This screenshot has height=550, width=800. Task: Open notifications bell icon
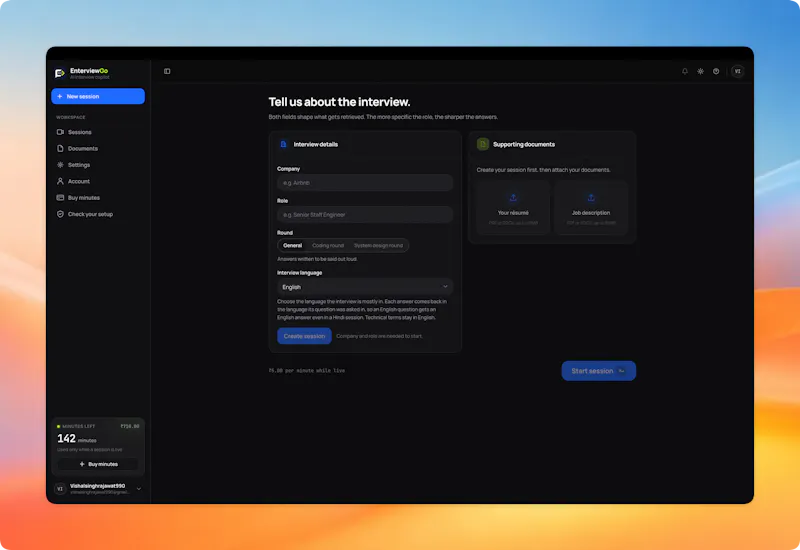click(x=685, y=71)
